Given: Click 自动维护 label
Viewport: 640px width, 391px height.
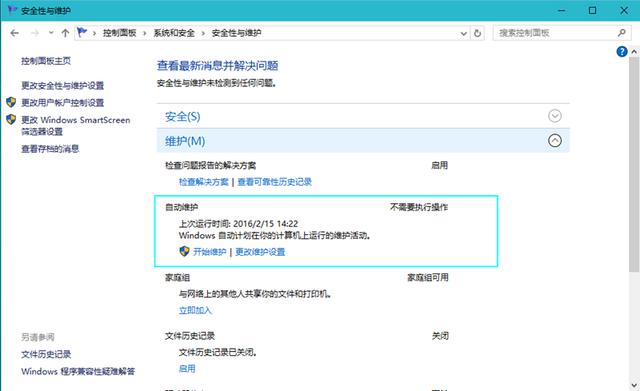Looking at the screenshot, I should [x=181, y=207].
